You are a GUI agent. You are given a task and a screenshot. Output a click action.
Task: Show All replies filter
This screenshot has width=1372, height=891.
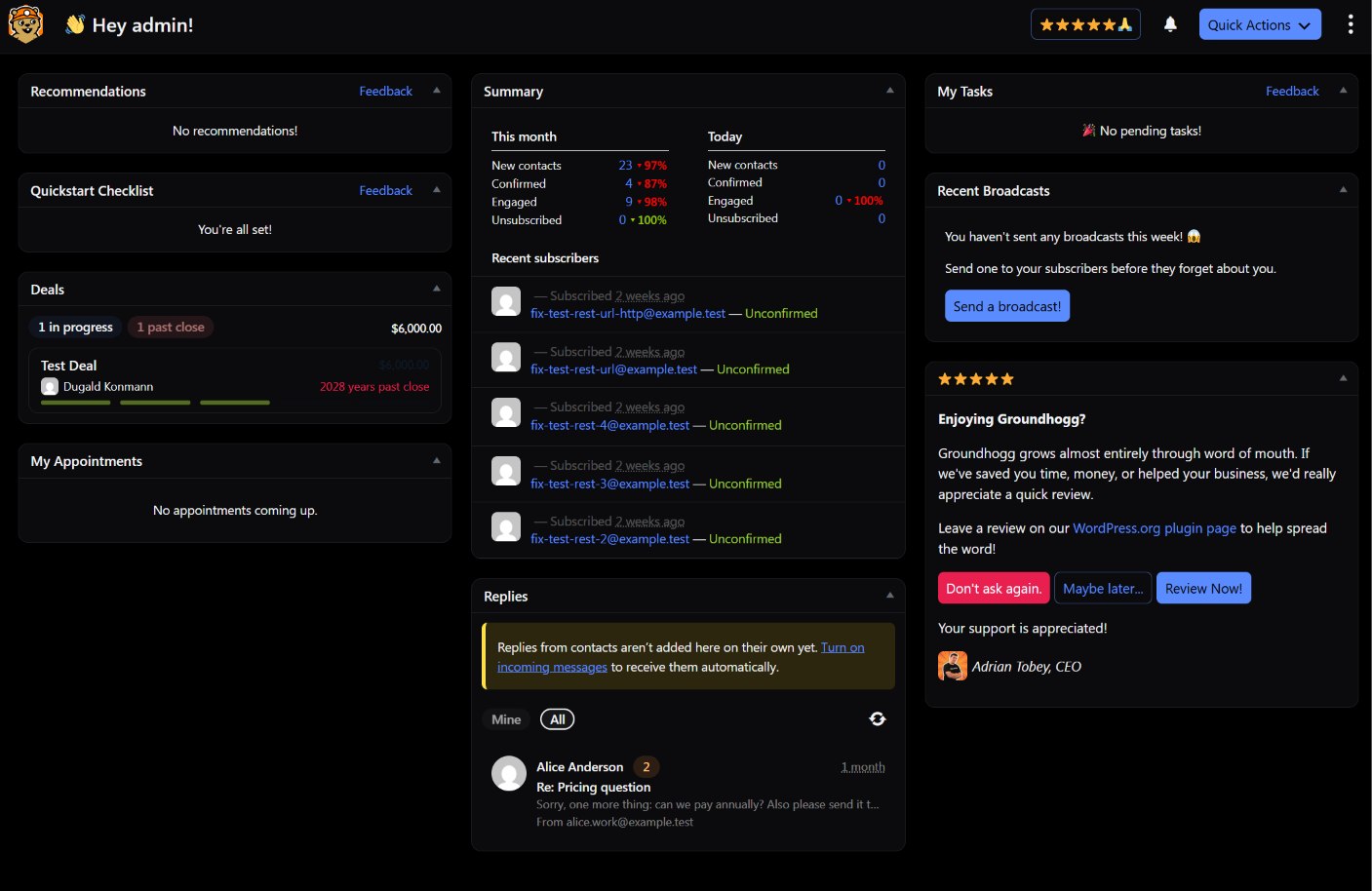[x=558, y=719]
